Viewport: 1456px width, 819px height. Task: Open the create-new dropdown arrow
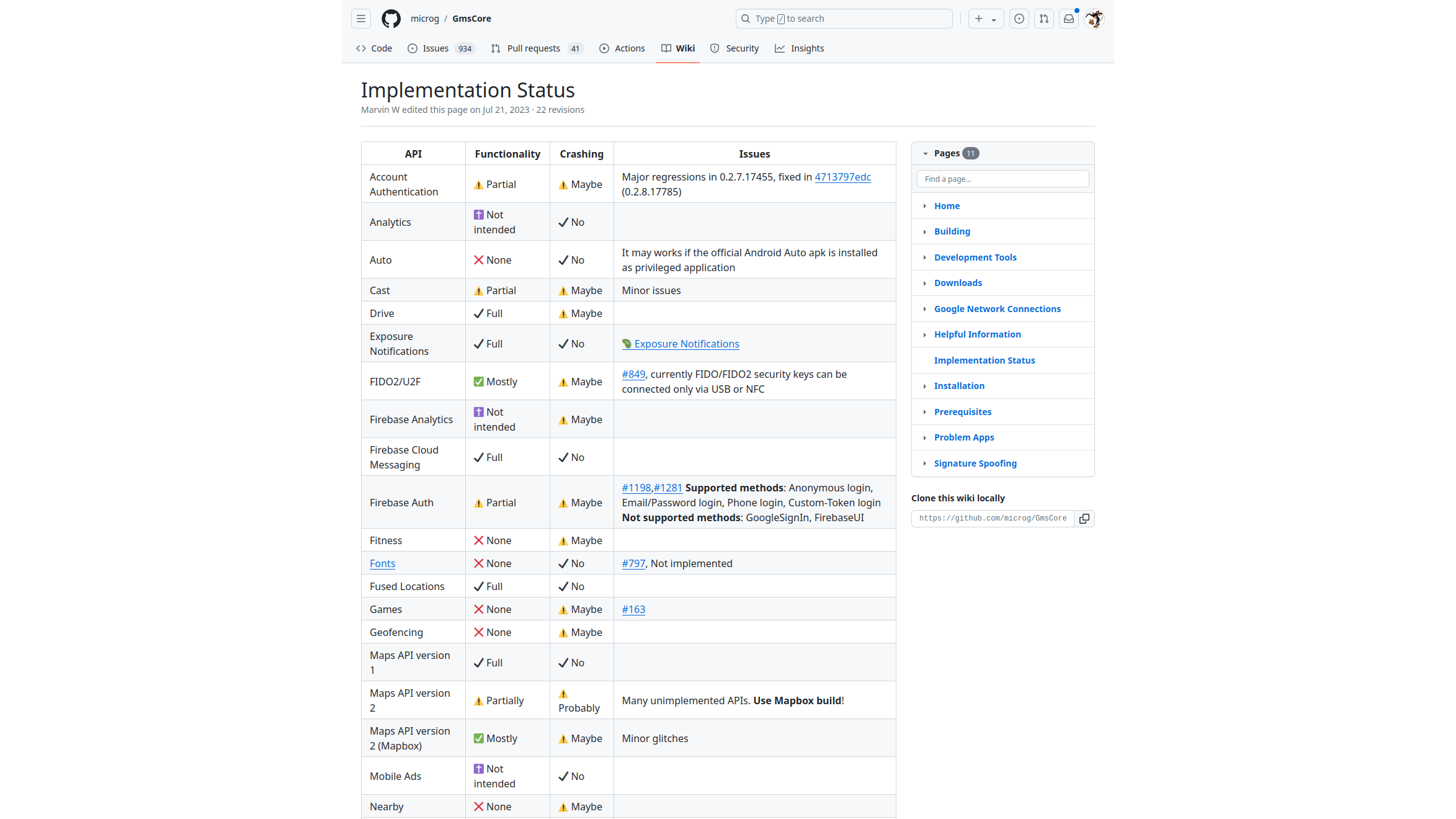(x=994, y=19)
